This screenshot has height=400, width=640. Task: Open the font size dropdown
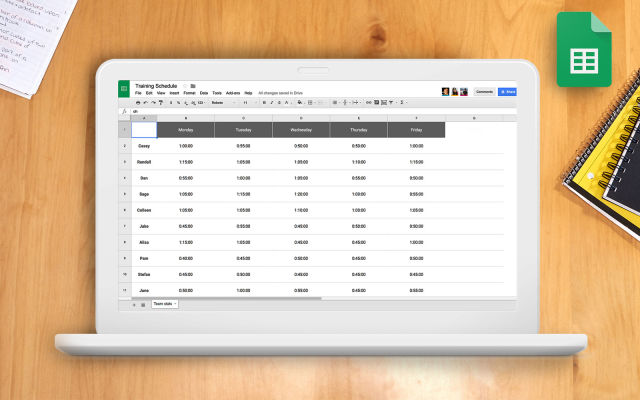pos(248,102)
